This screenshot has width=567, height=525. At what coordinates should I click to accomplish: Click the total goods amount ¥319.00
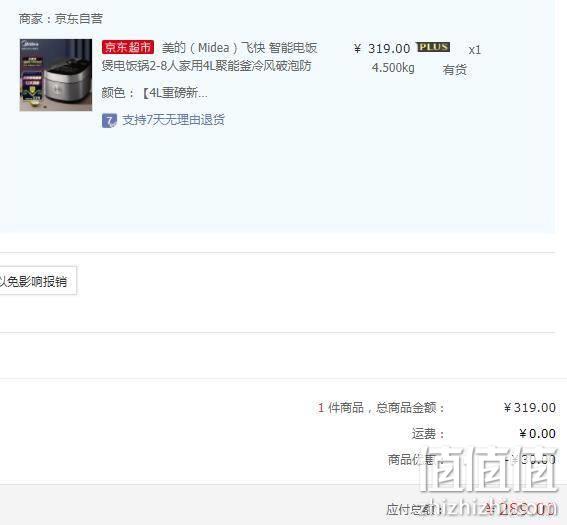click(530, 408)
